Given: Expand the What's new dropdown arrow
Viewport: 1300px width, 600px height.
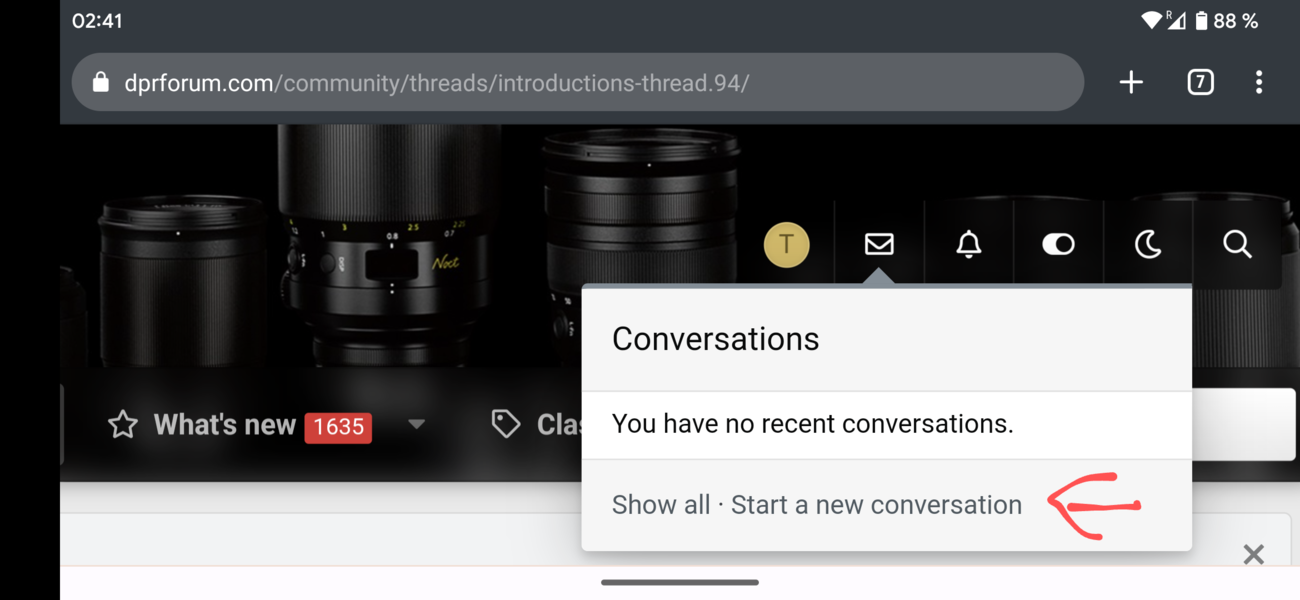Looking at the screenshot, I should coord(417,425).
